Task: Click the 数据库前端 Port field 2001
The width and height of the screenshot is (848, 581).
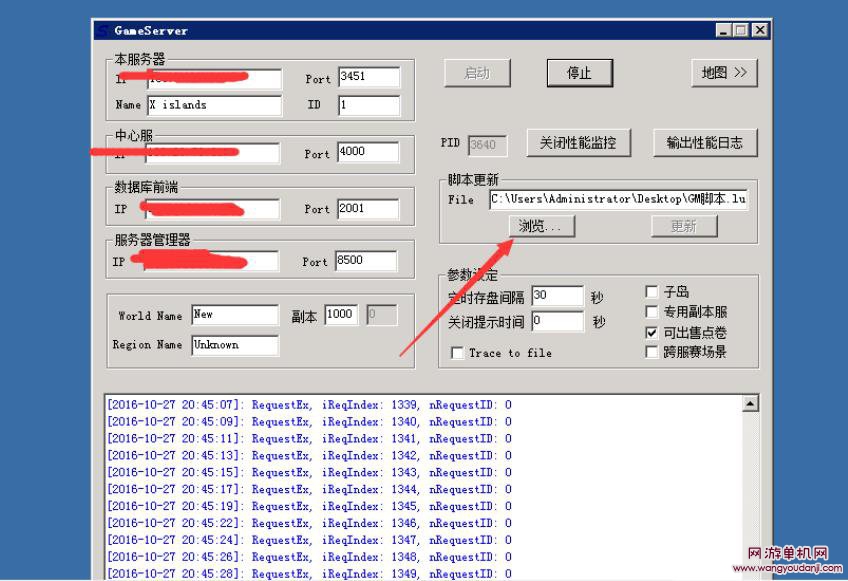Action: coord(368,209)
